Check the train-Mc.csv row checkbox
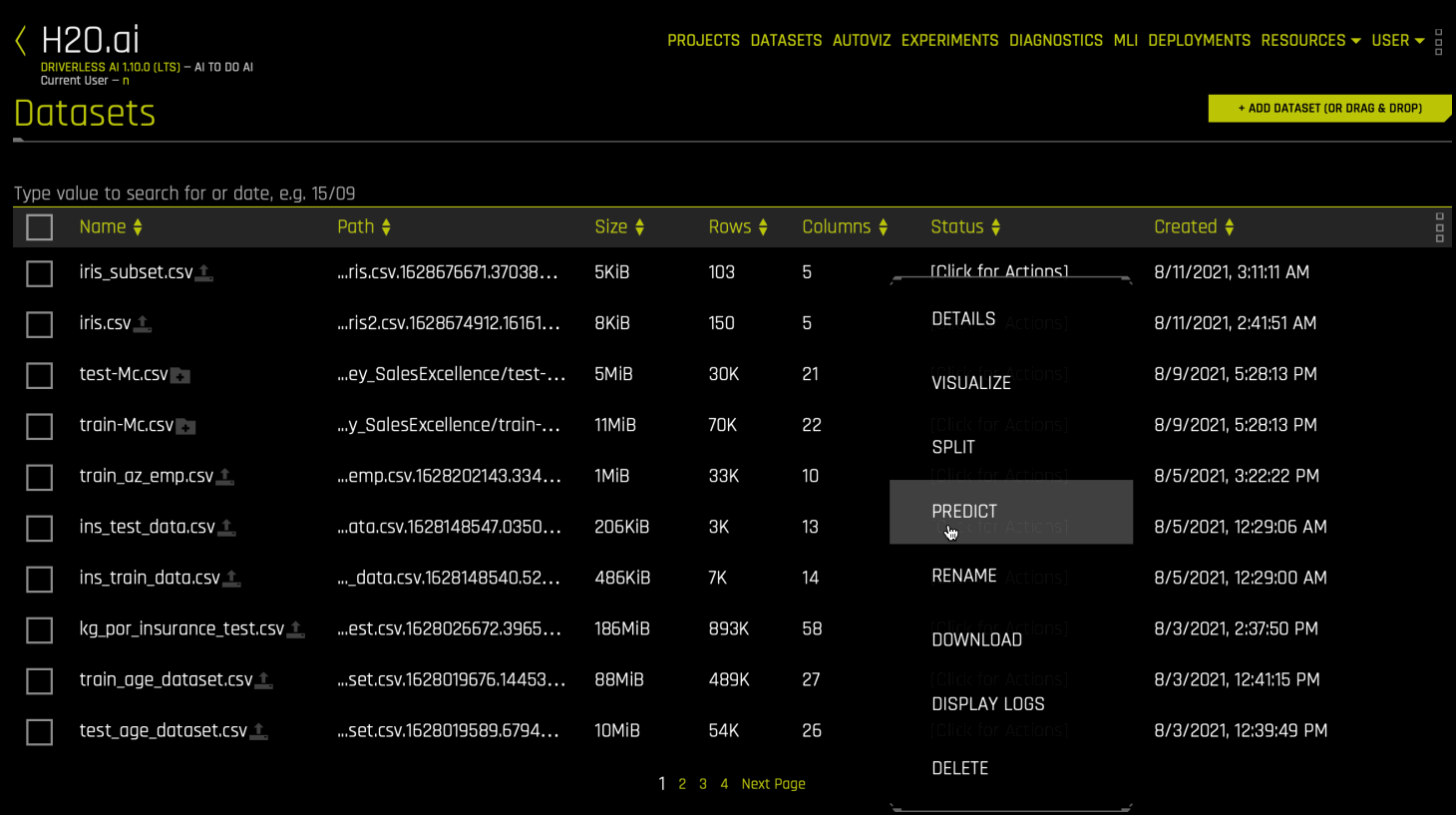This screenshot has width=1456, height=815. coord(39,426)
